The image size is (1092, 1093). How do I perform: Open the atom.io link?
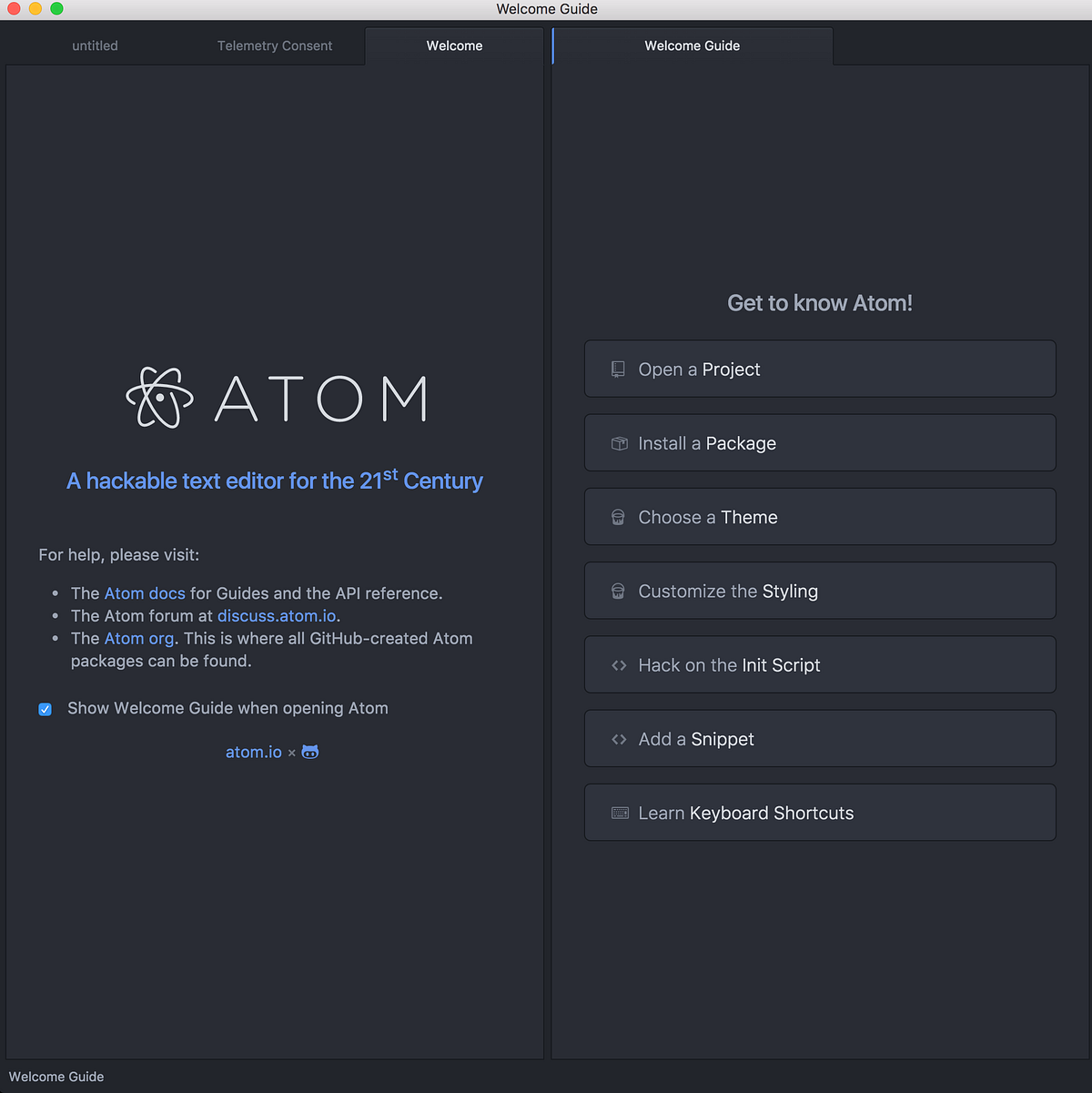[x=254, y=753]
